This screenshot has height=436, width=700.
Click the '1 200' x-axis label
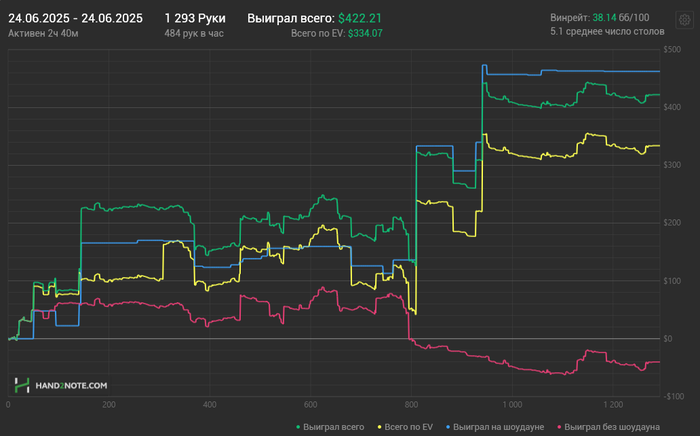click(x=613, y=405)
